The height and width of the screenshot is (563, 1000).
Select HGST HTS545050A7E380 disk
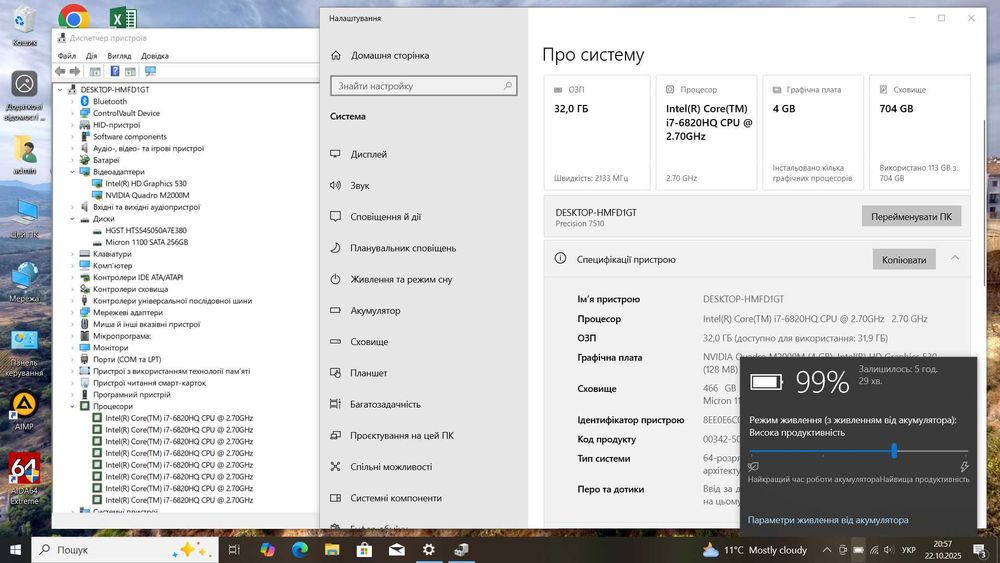[145, 231]
